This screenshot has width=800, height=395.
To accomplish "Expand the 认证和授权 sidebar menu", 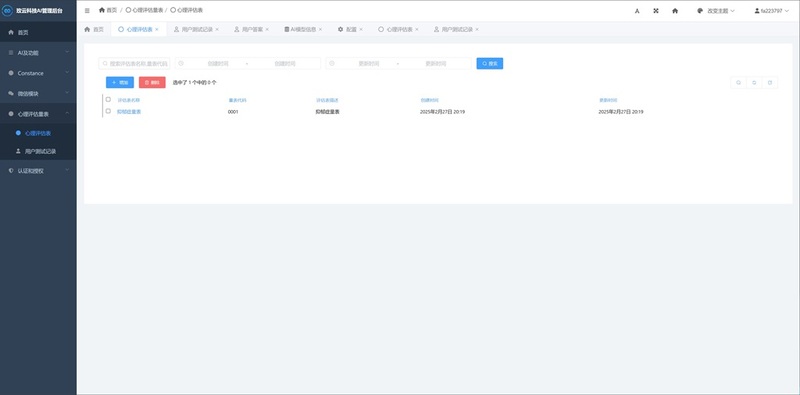I will coord(38,170).
